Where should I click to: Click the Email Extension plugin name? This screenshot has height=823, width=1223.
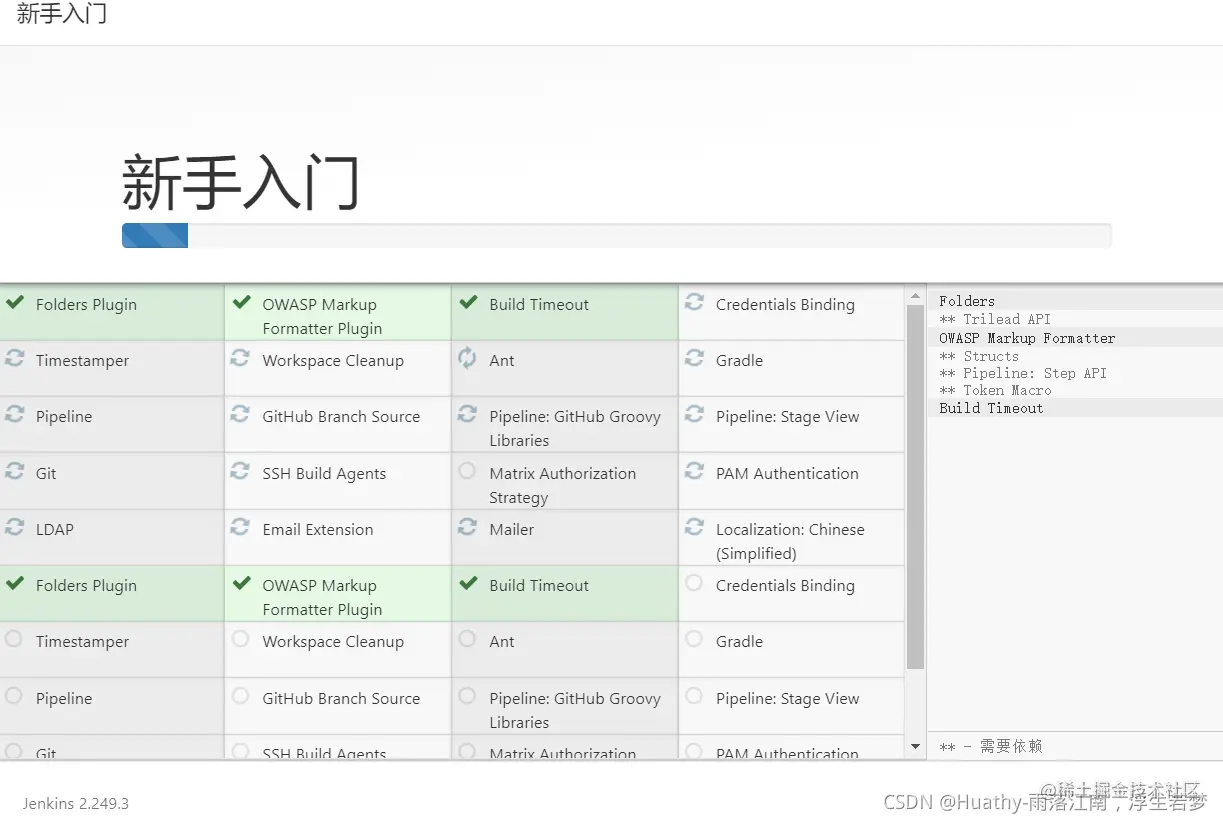tap(318, 530)
